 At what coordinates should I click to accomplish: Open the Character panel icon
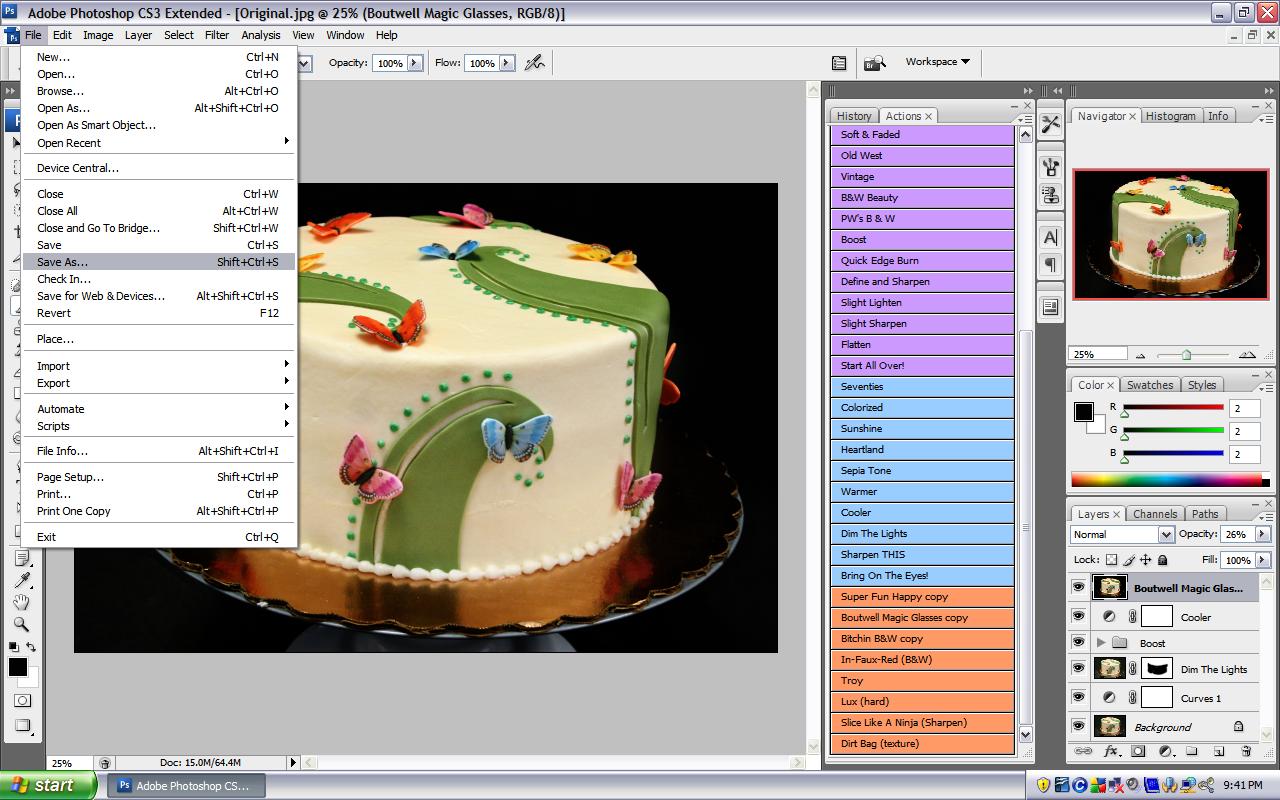pos(1050,238)
